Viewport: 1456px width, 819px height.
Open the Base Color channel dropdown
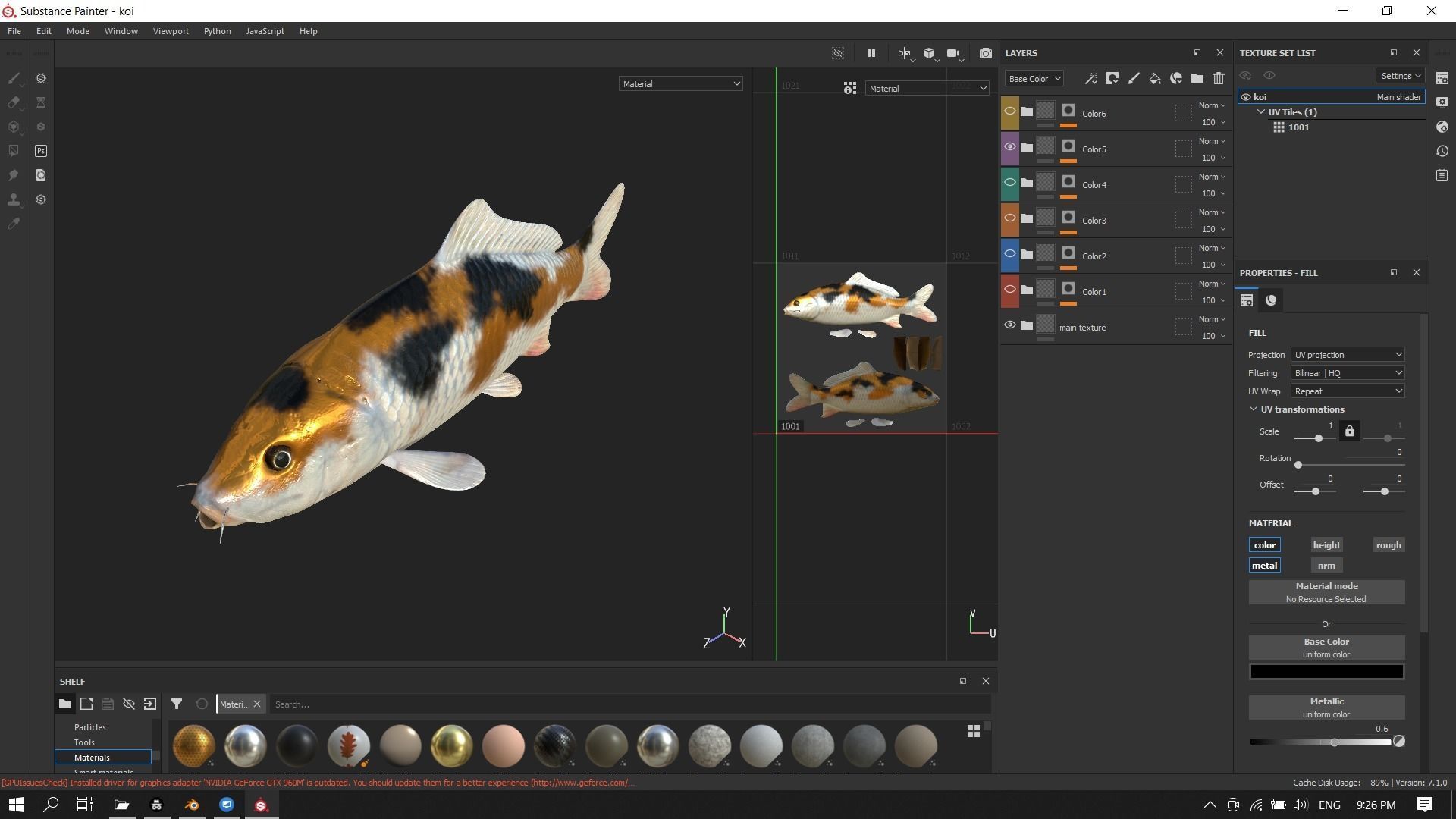(x=1034, y=79)
